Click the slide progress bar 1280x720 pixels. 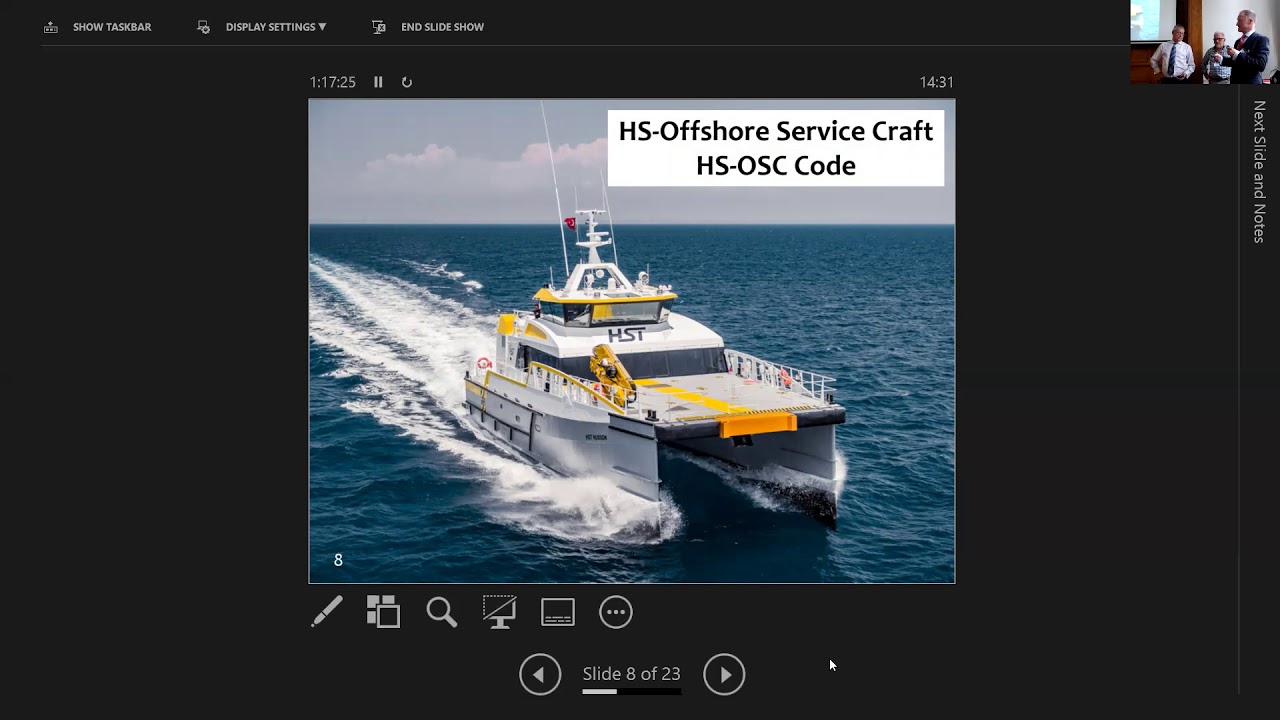coord(631,691)
